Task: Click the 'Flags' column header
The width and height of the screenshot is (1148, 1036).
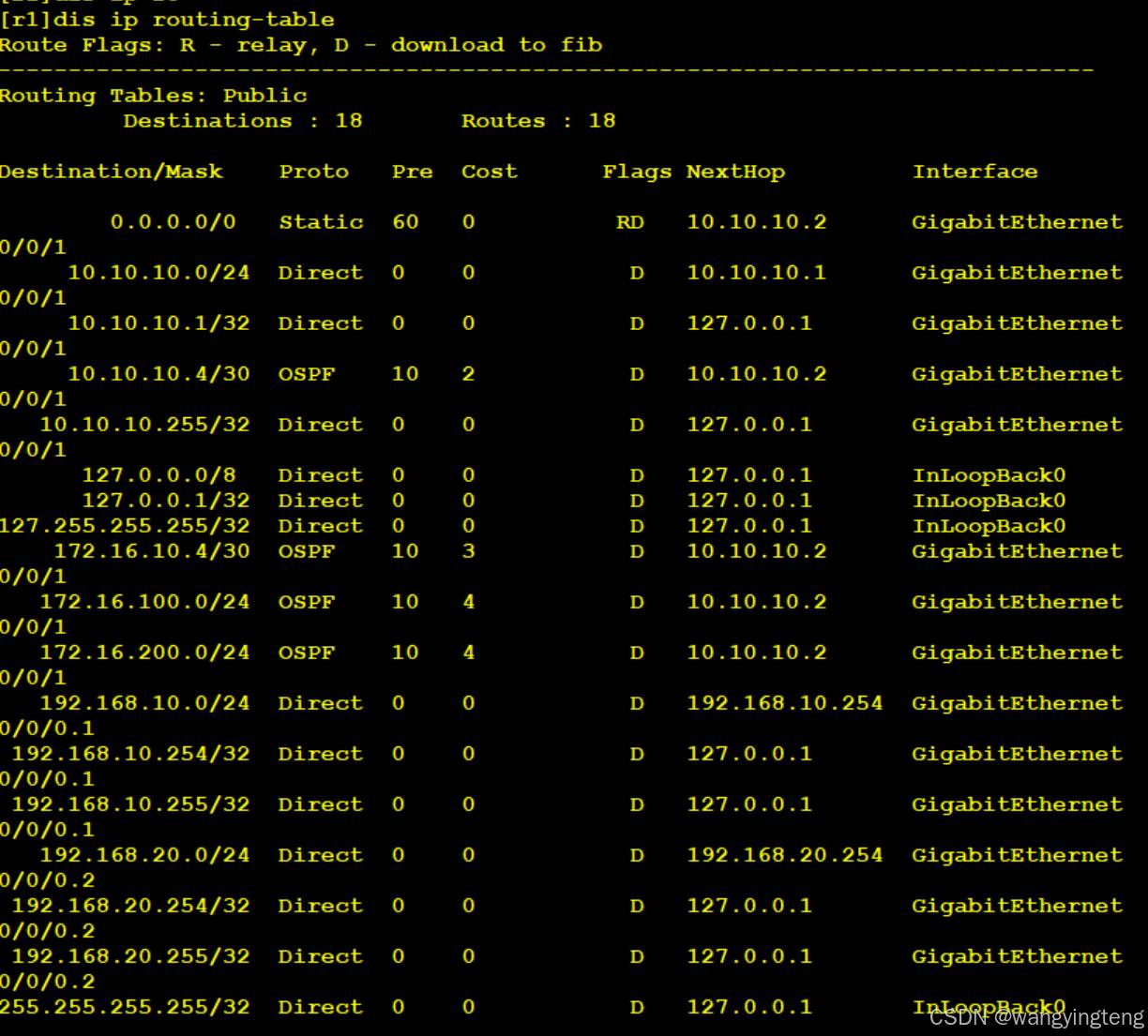Action: [637, 171]
